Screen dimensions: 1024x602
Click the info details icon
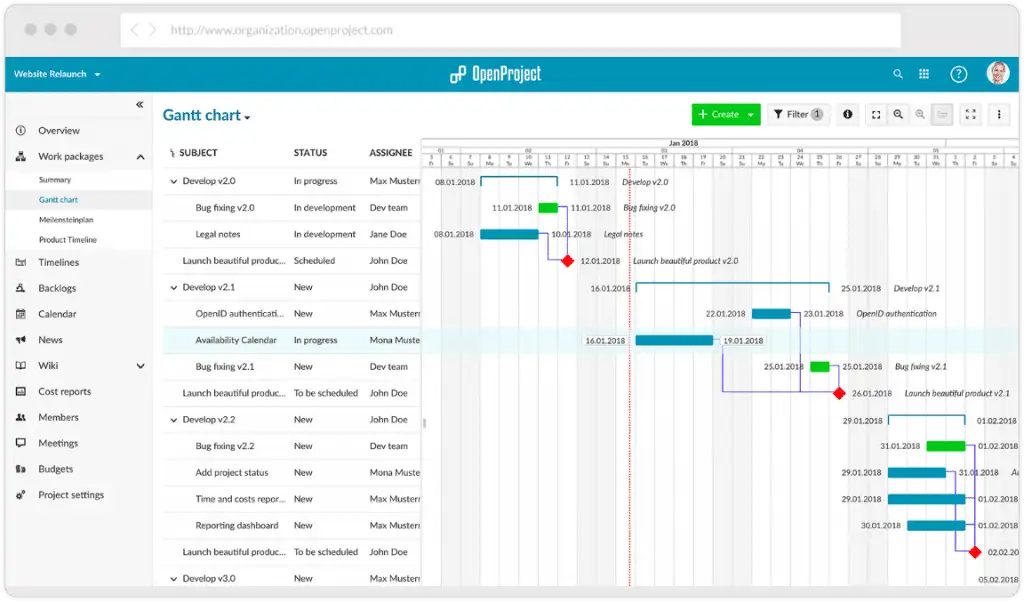click(x=847, y=114)
